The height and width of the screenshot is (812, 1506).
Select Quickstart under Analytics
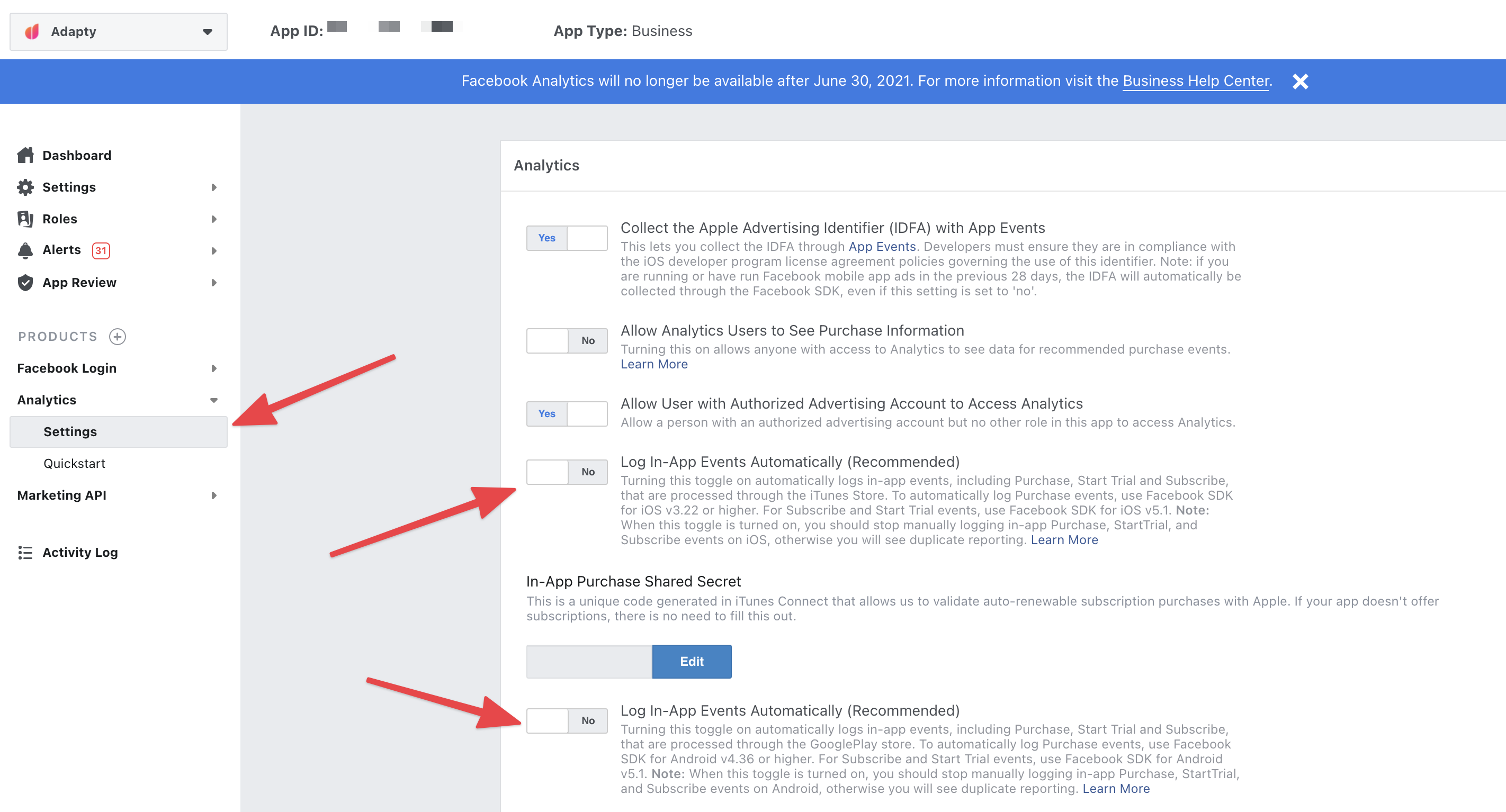74,463
